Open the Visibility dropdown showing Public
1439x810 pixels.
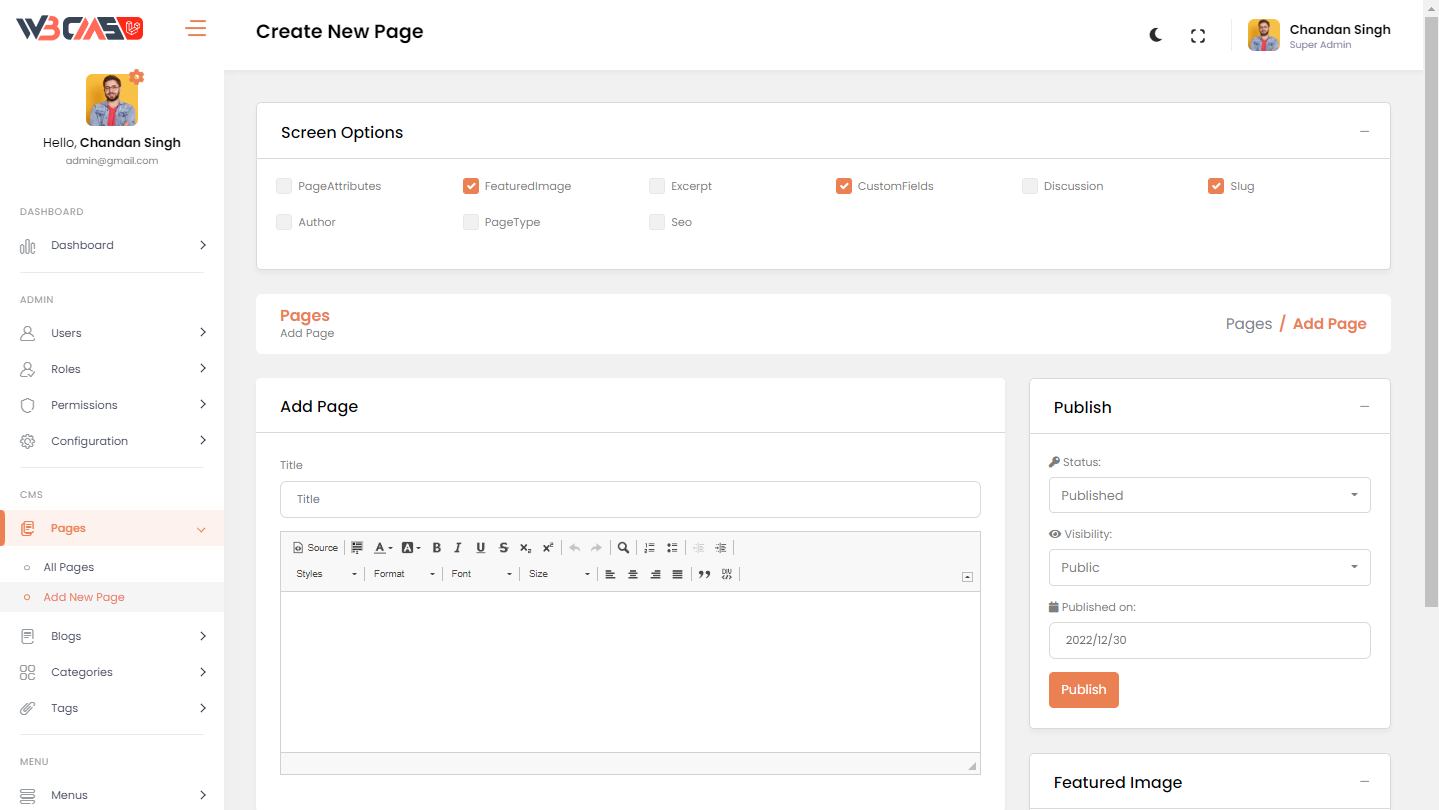[x=1208, y=567]
